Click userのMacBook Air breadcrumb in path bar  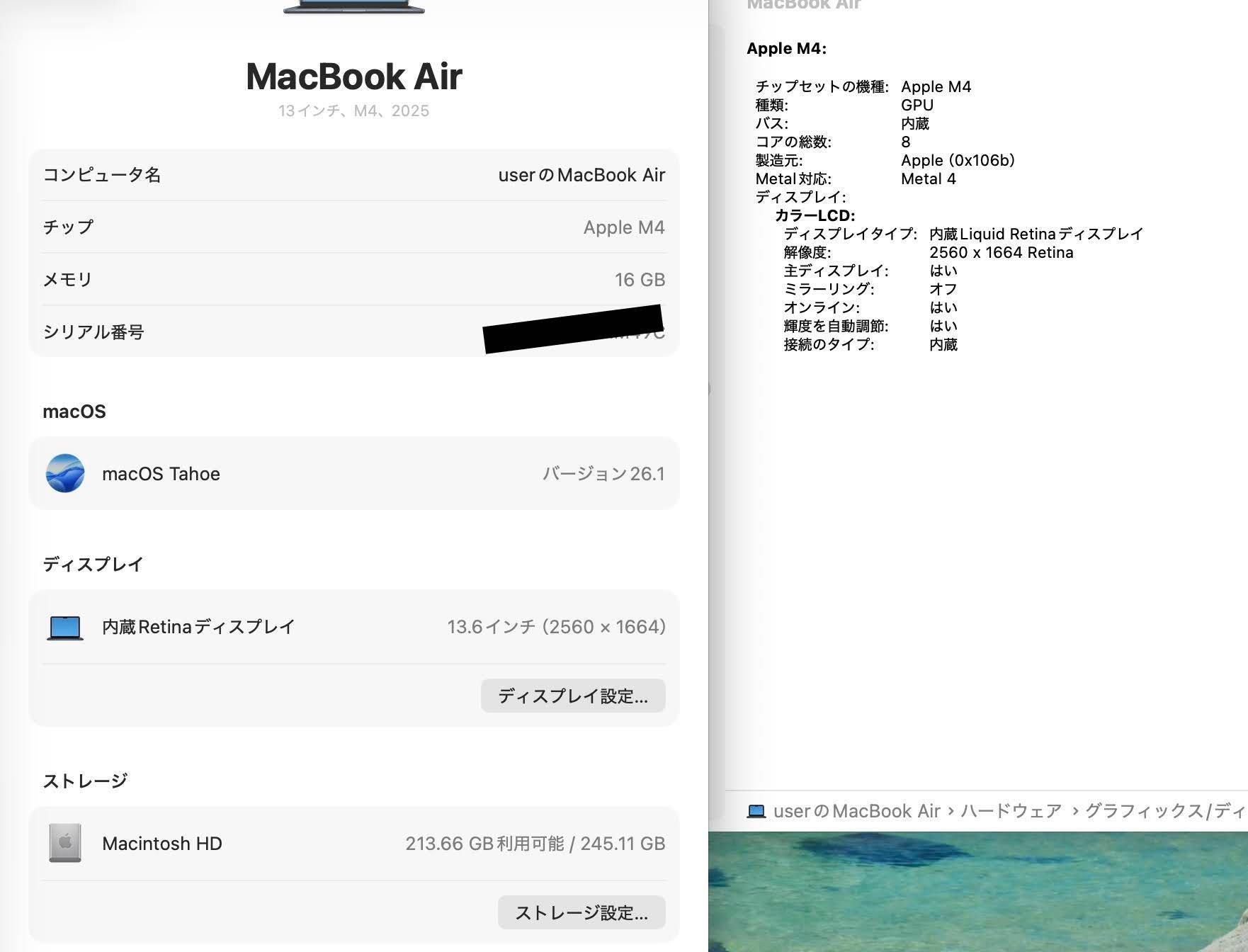tap(857, 811)
